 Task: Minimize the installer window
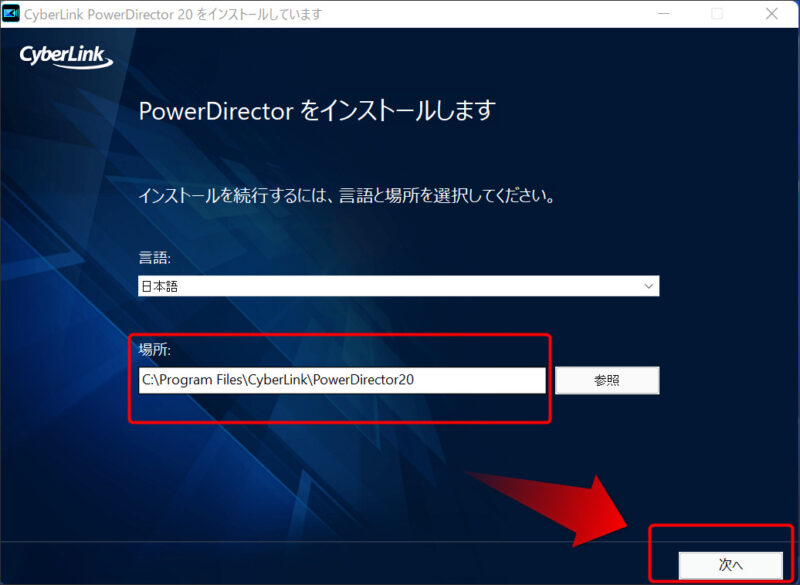[x=663, y=14]
